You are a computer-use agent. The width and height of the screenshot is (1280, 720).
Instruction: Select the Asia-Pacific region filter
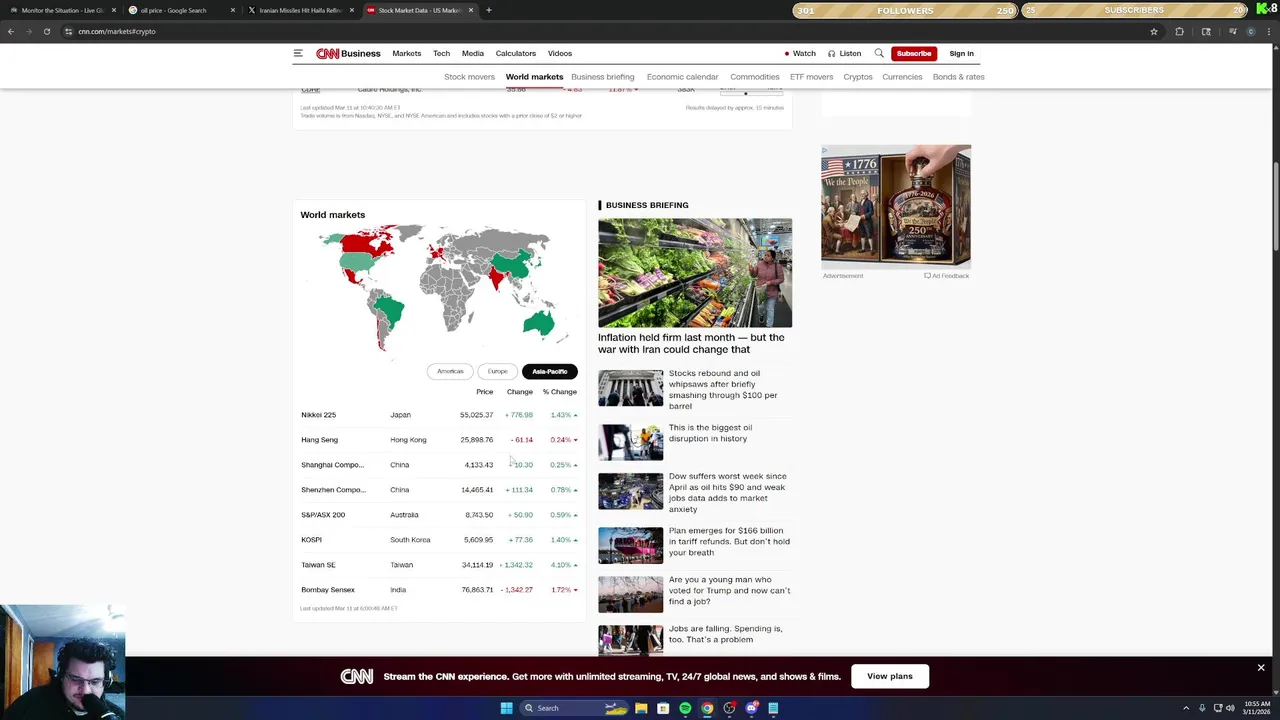(x=549, y=371)
